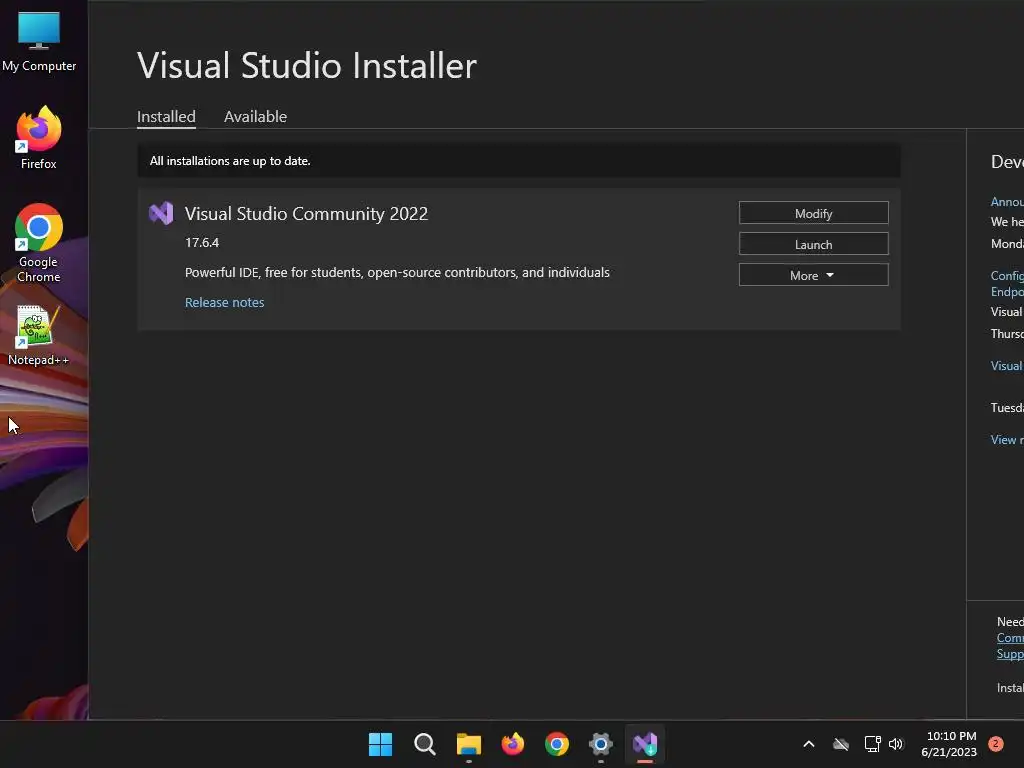Open the Release notes link
The height and width of the screenshot is (768, 1024).
pos(225,302)
